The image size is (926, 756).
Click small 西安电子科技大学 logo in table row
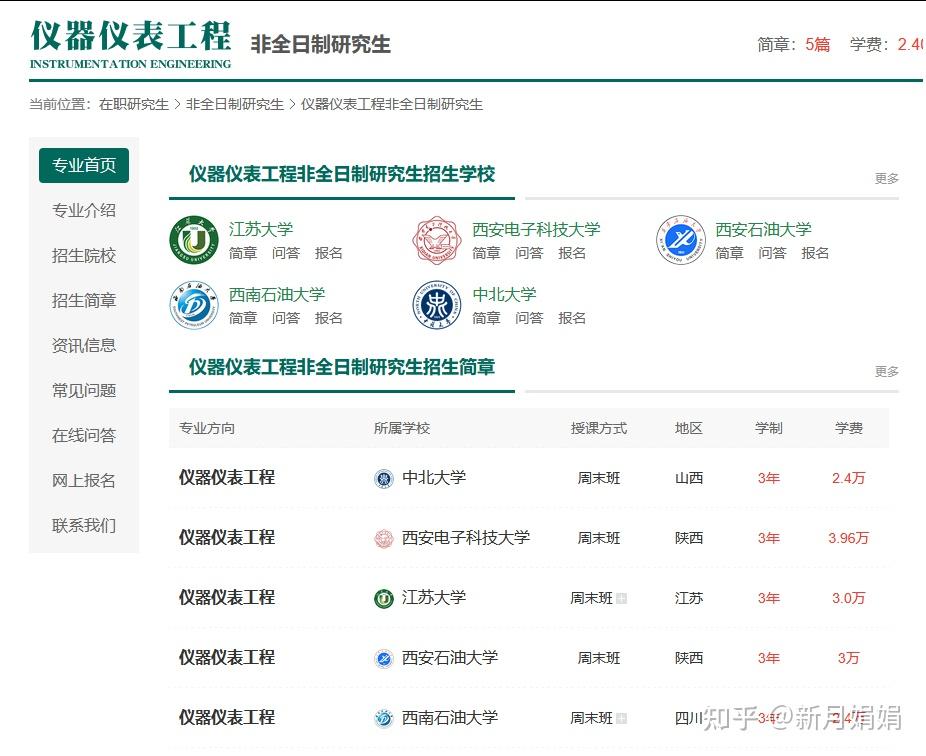(x=384, y=539)
